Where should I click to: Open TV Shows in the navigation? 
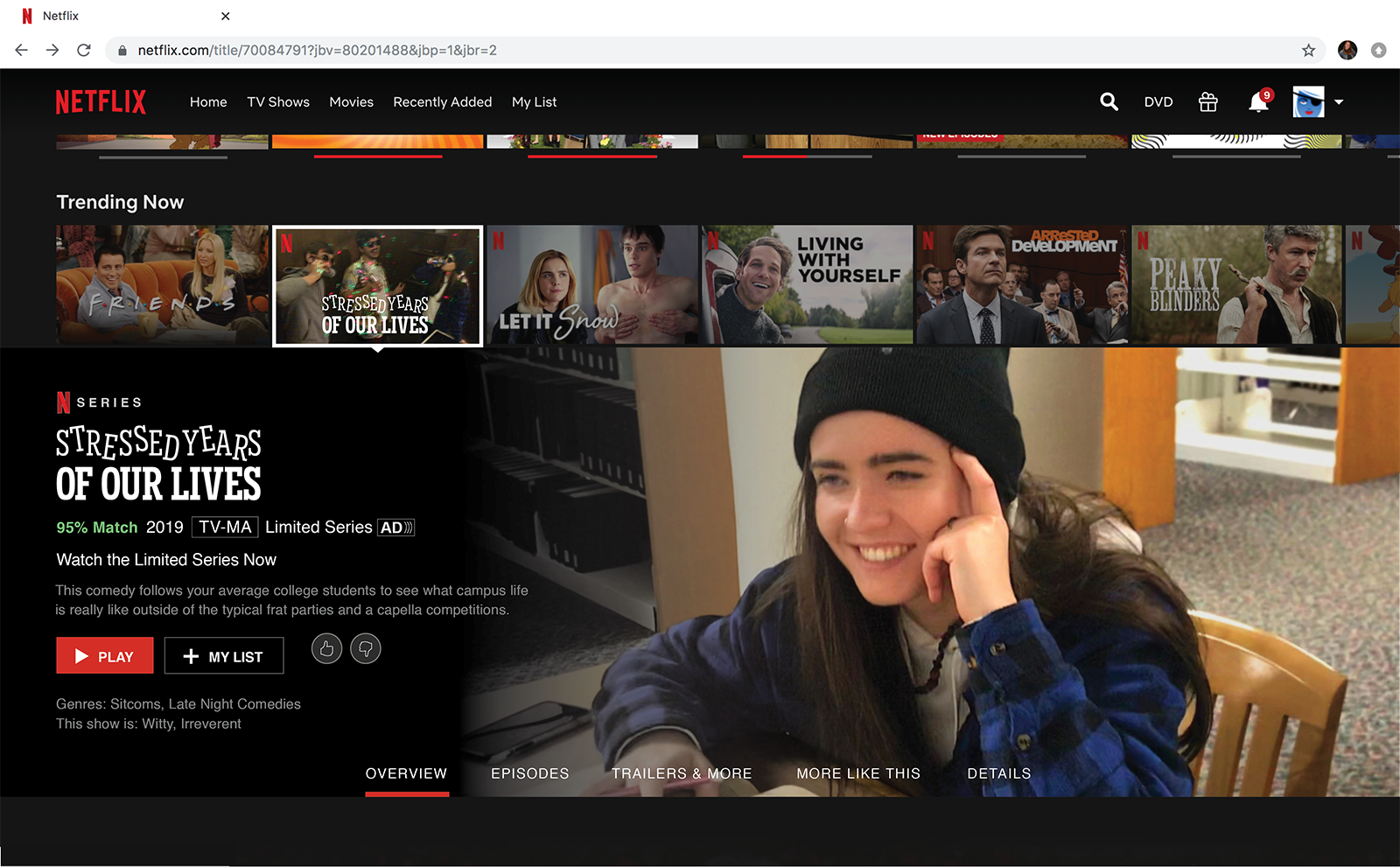(278, 101)
